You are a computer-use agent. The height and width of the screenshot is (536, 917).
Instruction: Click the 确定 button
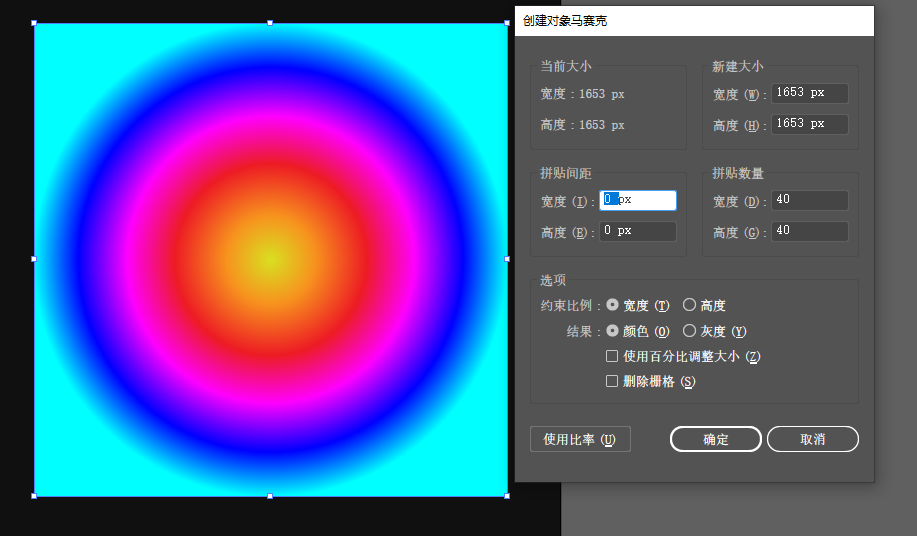(x=716, y=439)
